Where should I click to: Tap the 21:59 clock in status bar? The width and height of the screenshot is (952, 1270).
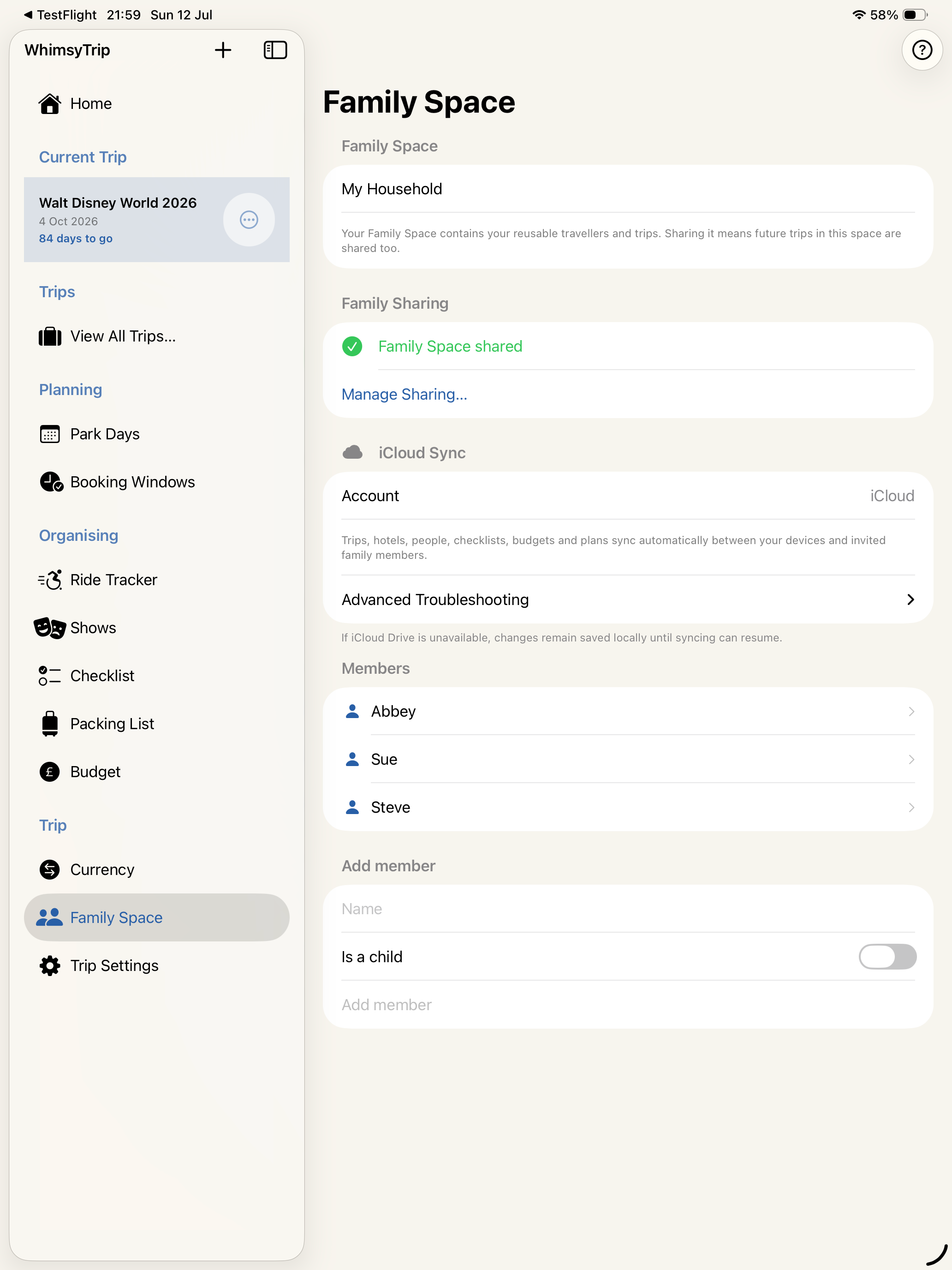coord(123,15)
